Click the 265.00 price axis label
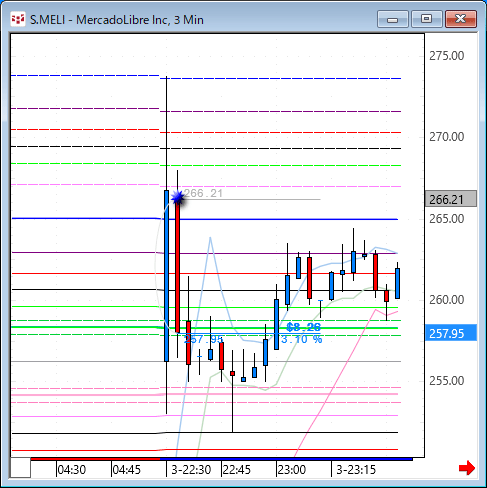This screenshot has height=488, width=487. pos(446,219)
